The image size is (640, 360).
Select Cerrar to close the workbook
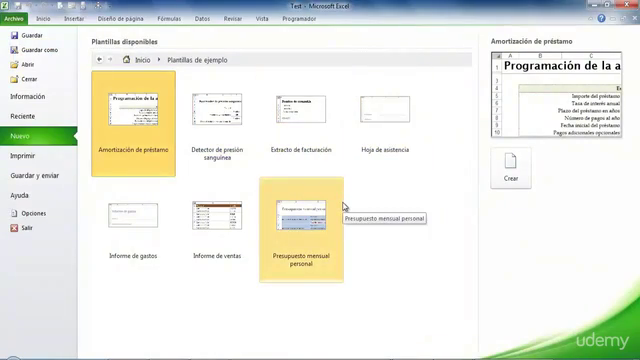(24, 79)
